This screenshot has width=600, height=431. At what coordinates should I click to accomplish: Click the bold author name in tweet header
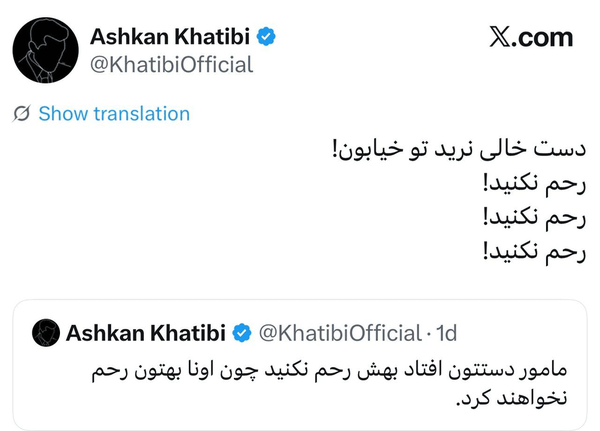point(169,37)
